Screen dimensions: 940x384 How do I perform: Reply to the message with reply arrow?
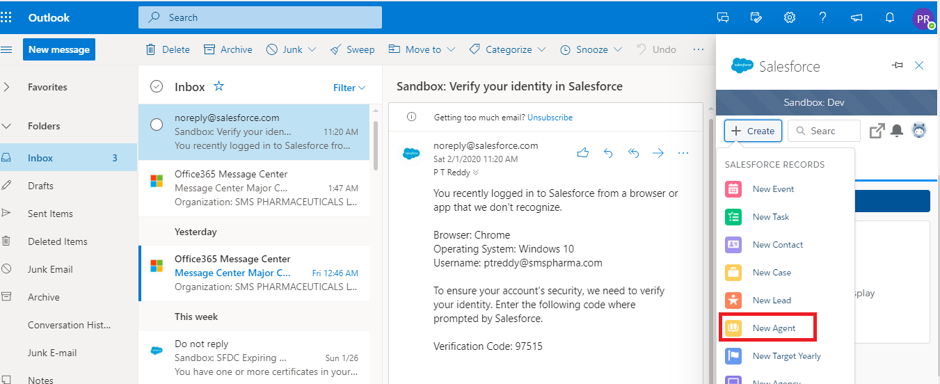(608, 153)
